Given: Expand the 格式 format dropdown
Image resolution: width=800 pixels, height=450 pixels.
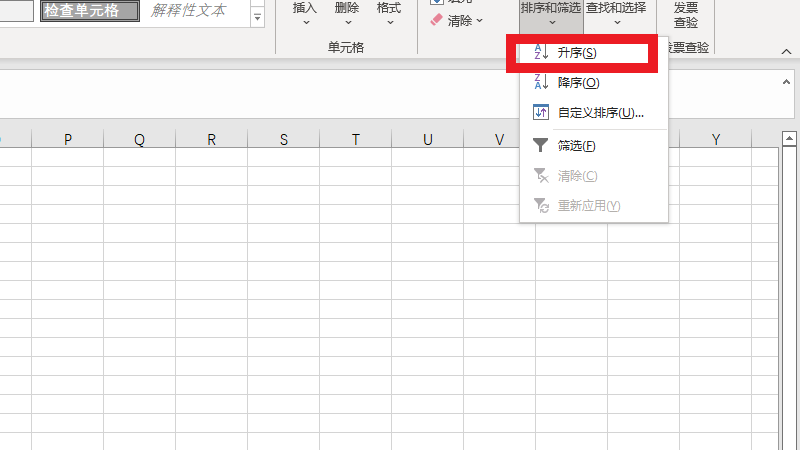Looking at the screenshot, I should [389, 14].
